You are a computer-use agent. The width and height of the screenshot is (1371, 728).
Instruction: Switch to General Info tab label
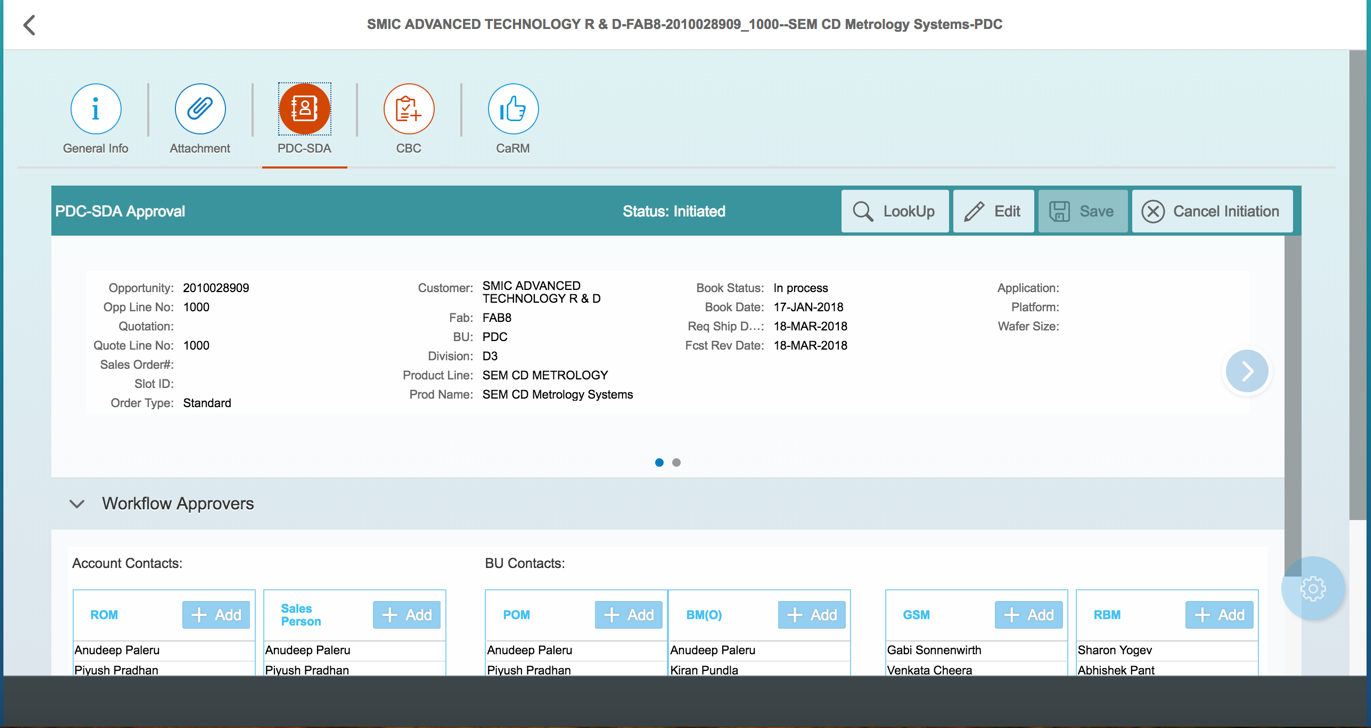tap(96, 148)
